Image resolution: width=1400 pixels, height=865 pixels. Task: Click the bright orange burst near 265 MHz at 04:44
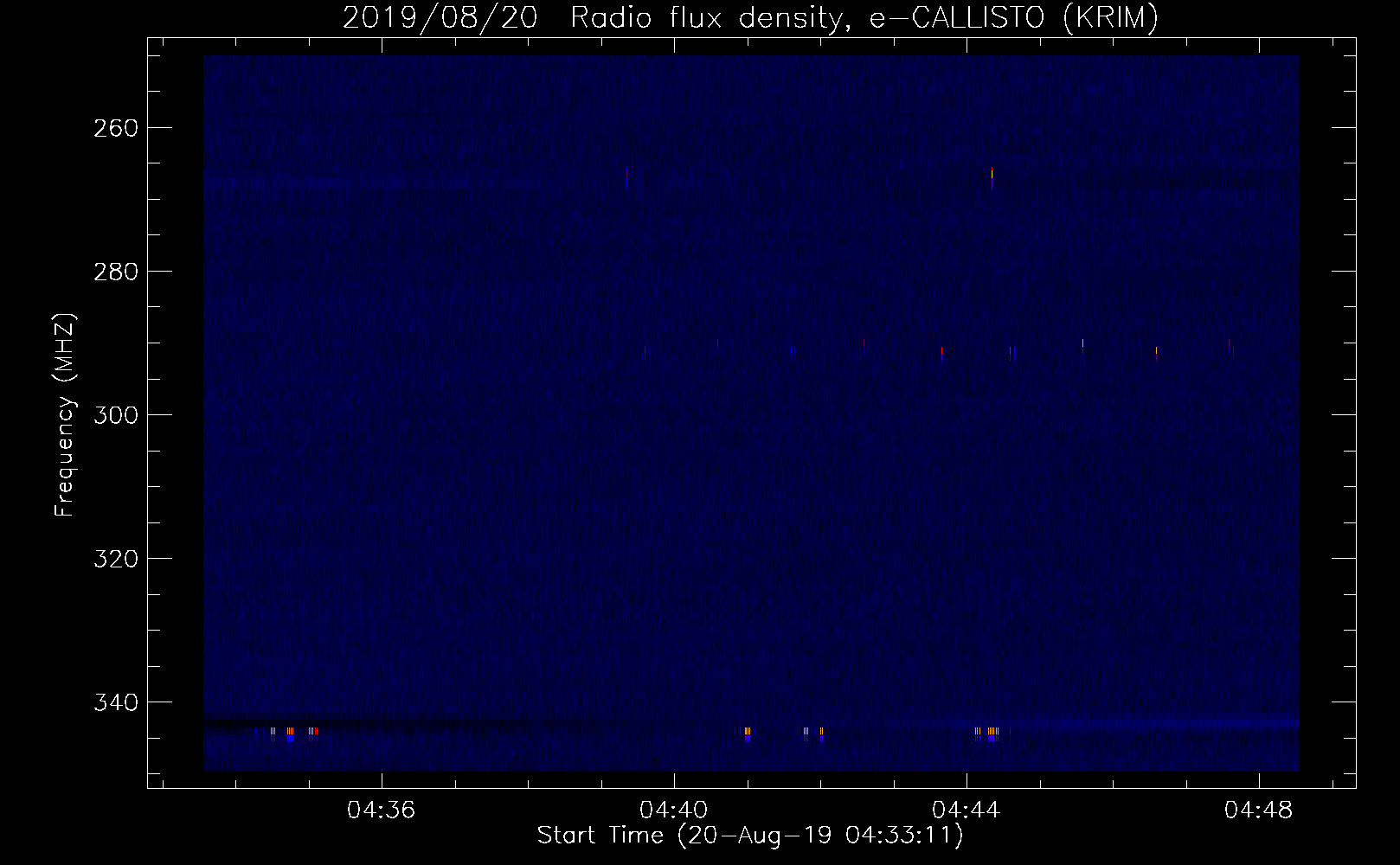[x=992, y=176]
